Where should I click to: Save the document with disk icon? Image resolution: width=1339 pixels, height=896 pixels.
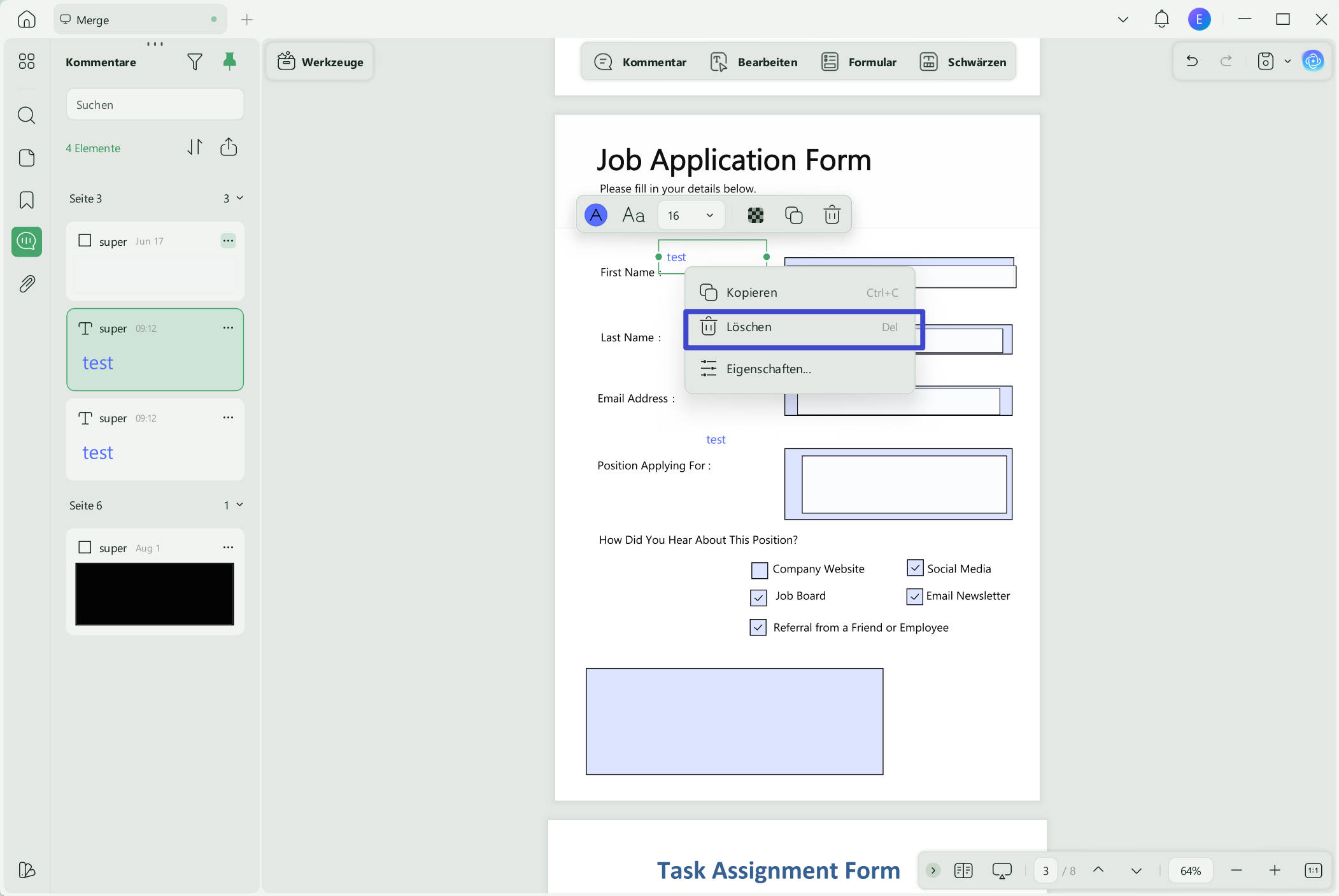(x=1265, y=61)
